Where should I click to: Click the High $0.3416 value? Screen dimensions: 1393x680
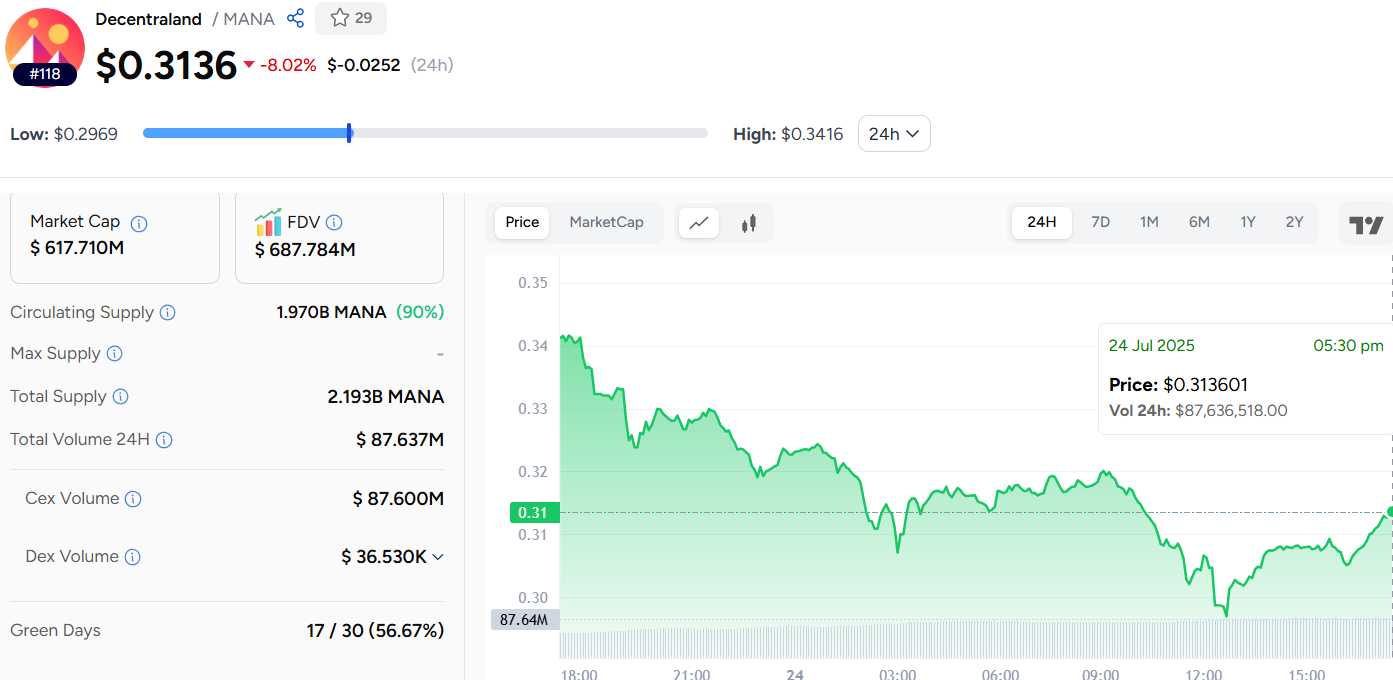(812, 134)
